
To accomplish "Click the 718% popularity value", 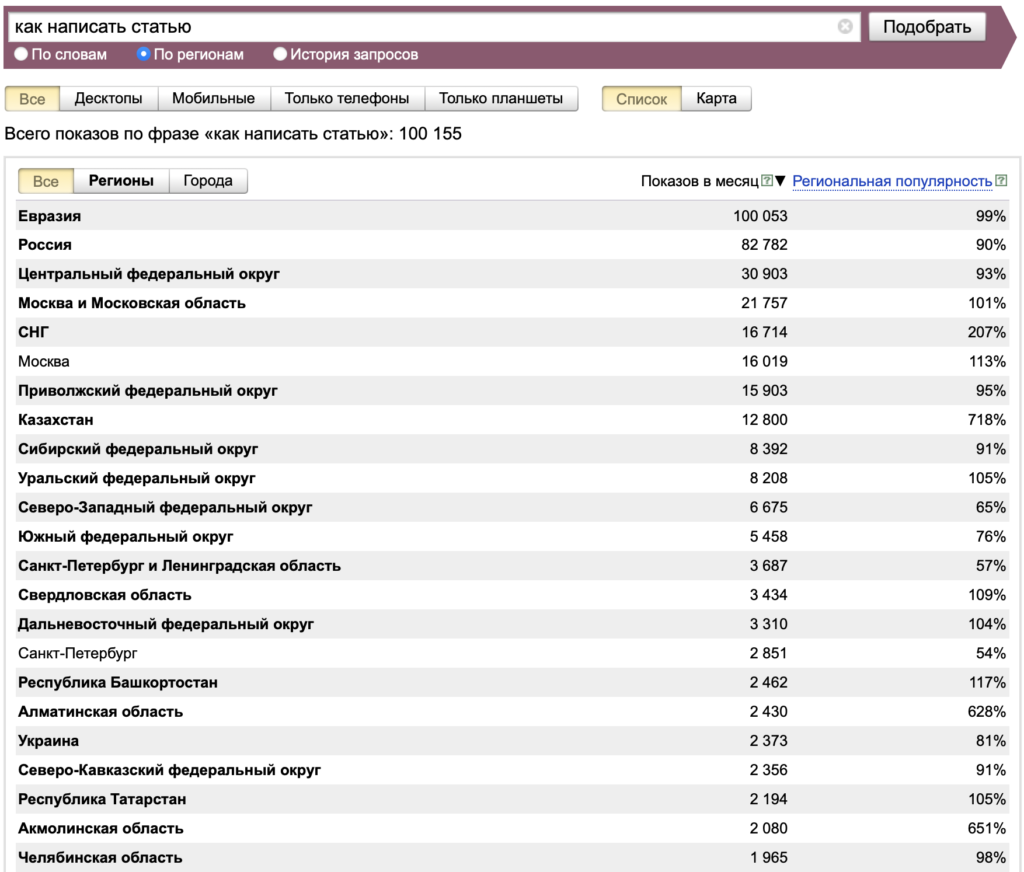I will (987, 420).
